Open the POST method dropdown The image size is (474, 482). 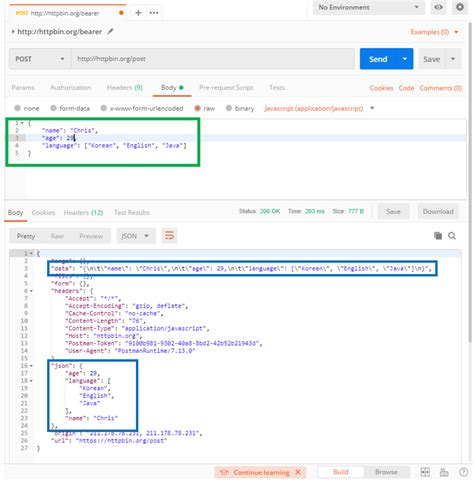click(40, 59)
